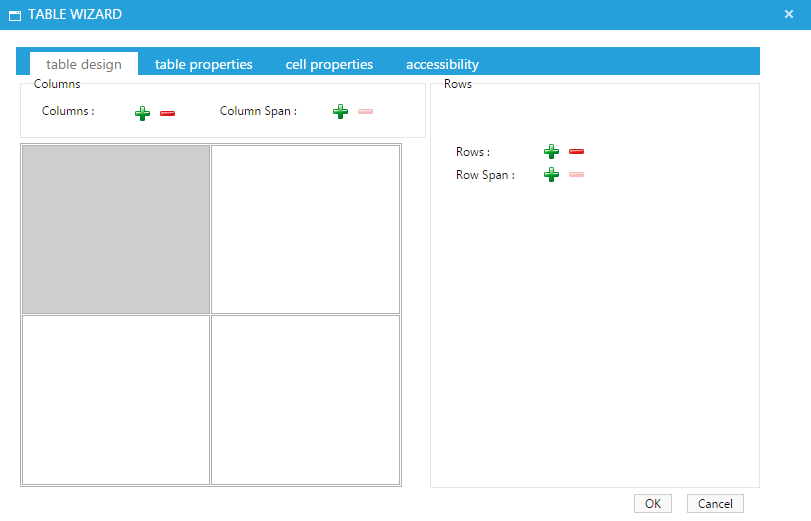
Task: Select the table design tab
Action: pyautogui.click(x=84, y=64)
